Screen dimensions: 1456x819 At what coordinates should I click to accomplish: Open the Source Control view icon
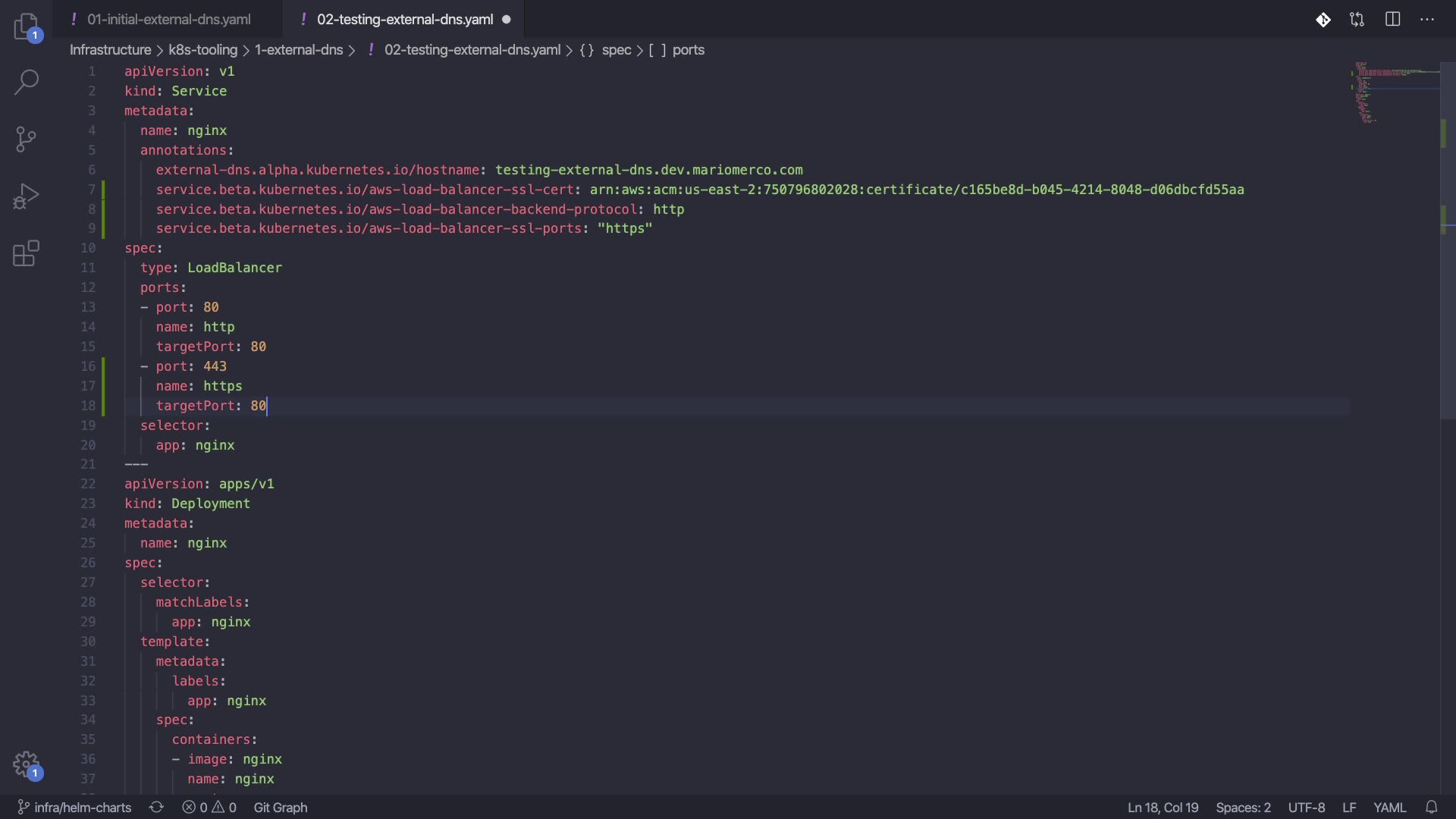click(x=27, y=139)
